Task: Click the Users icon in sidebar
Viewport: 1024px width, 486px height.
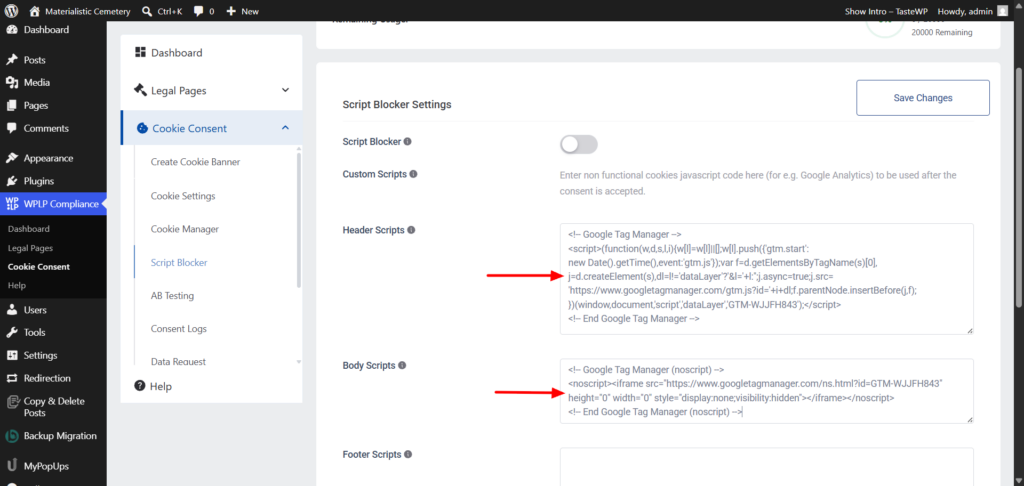Action: [x=11, y=310]
